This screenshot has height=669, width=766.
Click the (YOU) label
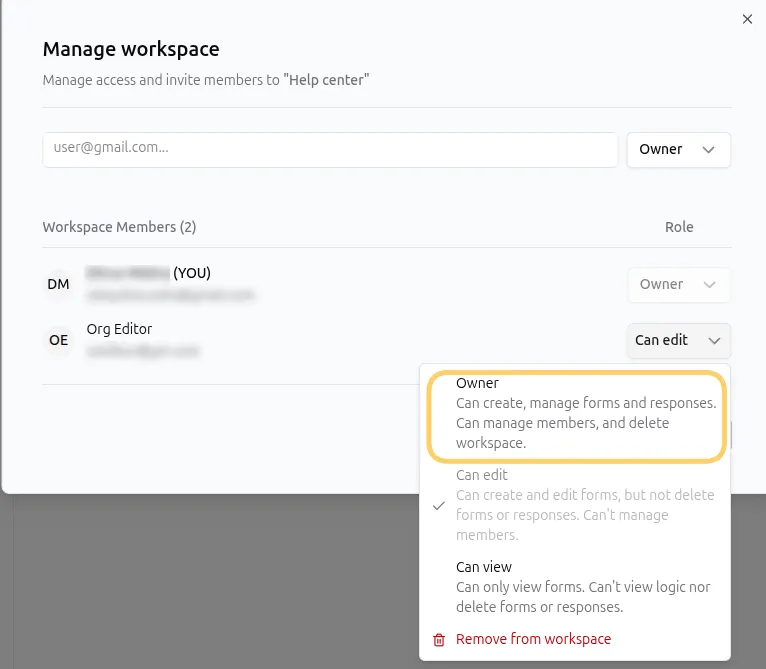(192, 273)
